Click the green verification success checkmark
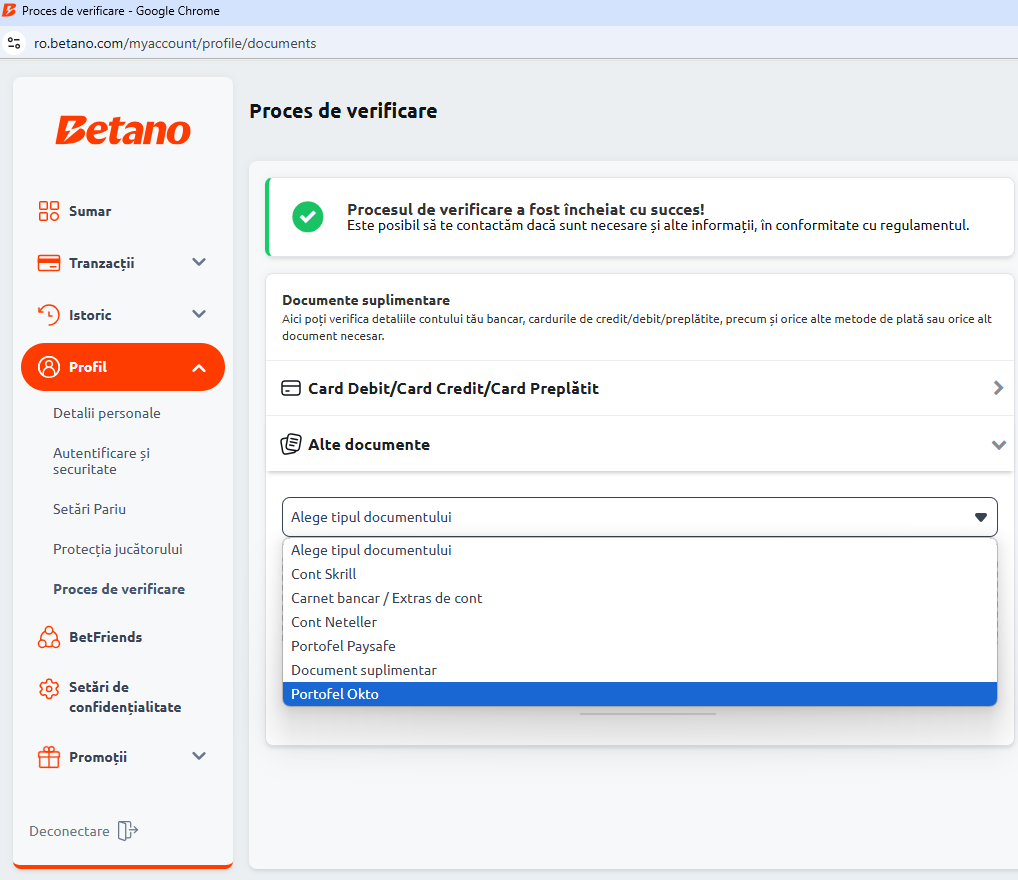Image resolution: width=1018 pixels, height=880 pixels. [308, 217]
